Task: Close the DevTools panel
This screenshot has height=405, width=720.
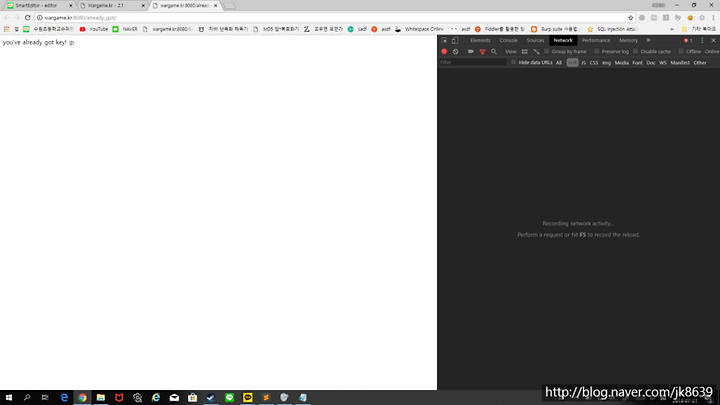Action: coord(713,40)
